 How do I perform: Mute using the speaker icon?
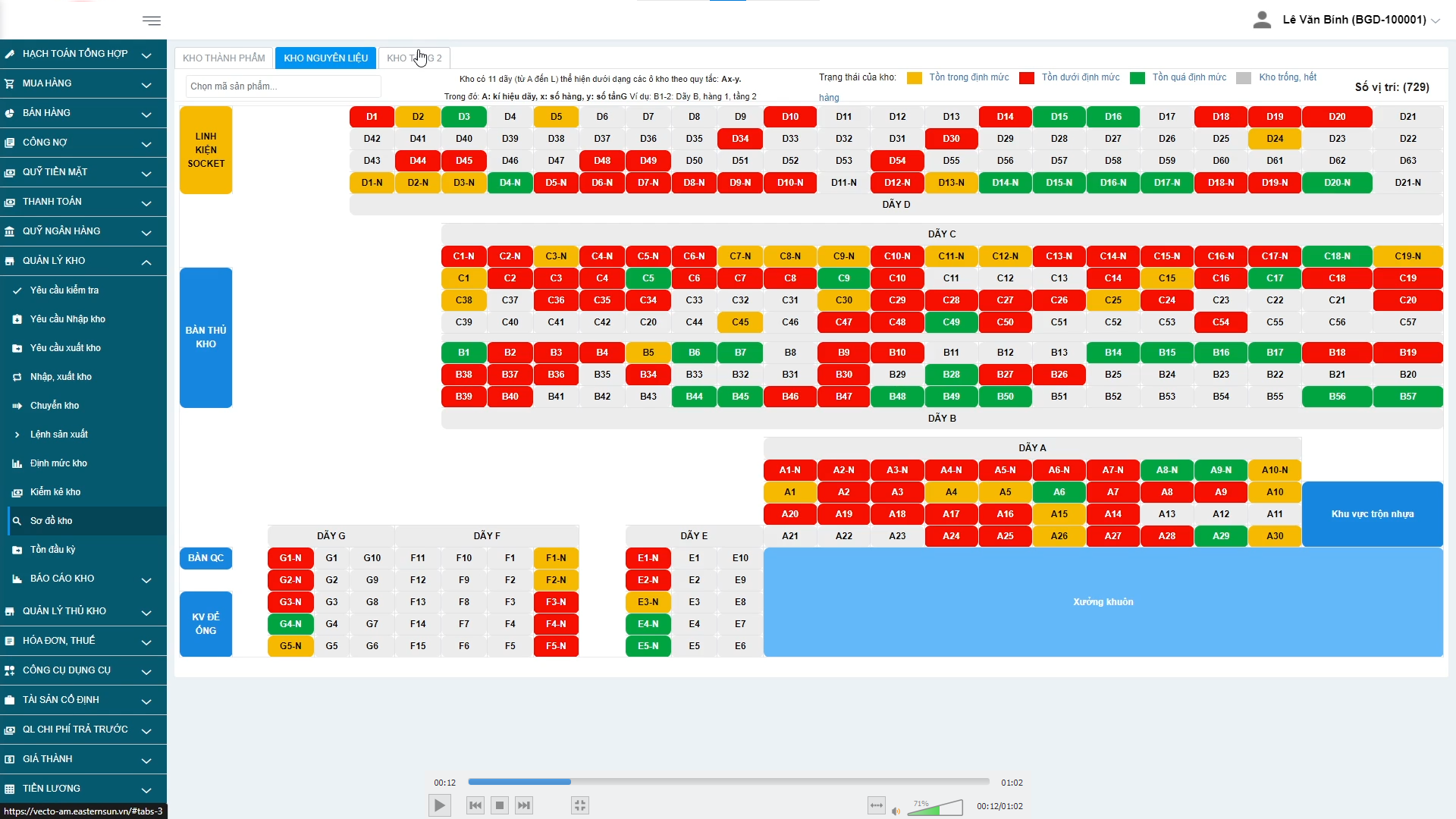(896, 811)
